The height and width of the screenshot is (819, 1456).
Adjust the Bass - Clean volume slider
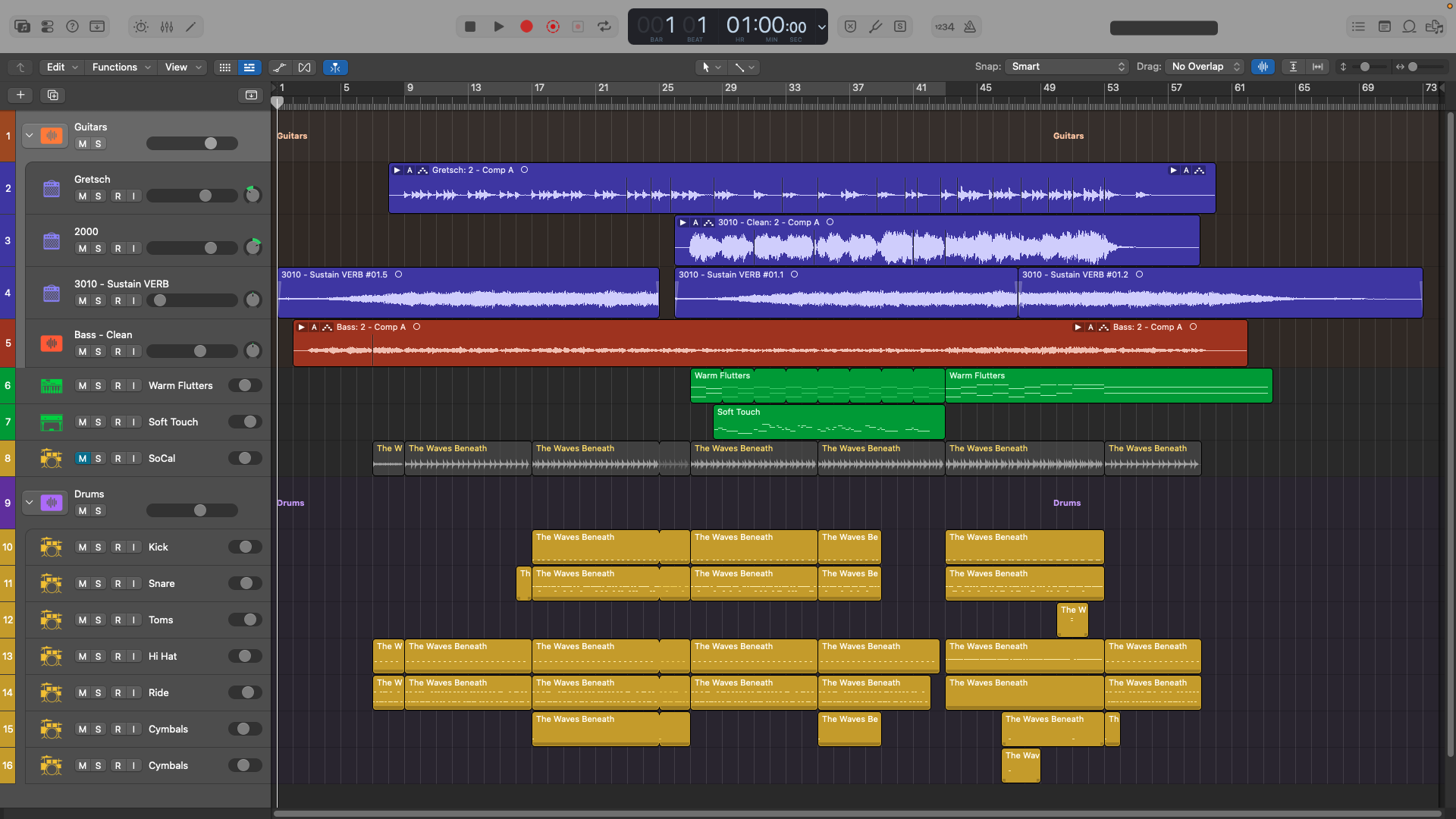(192, 352)
